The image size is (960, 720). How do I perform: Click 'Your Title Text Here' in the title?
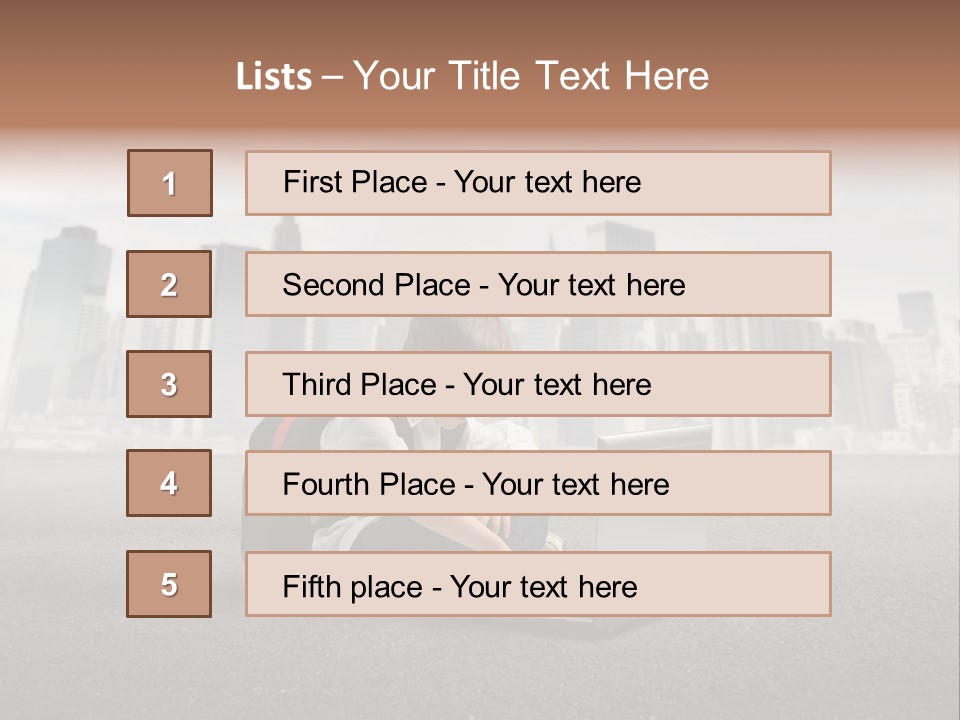pos(531,76)
